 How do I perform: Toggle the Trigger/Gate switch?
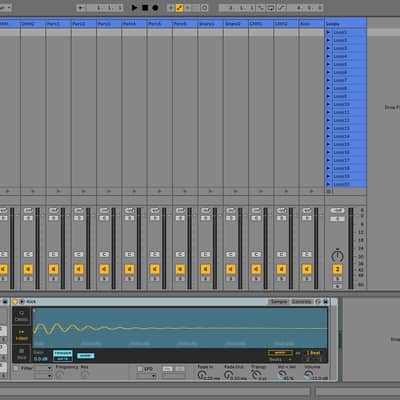coord(63,356)
